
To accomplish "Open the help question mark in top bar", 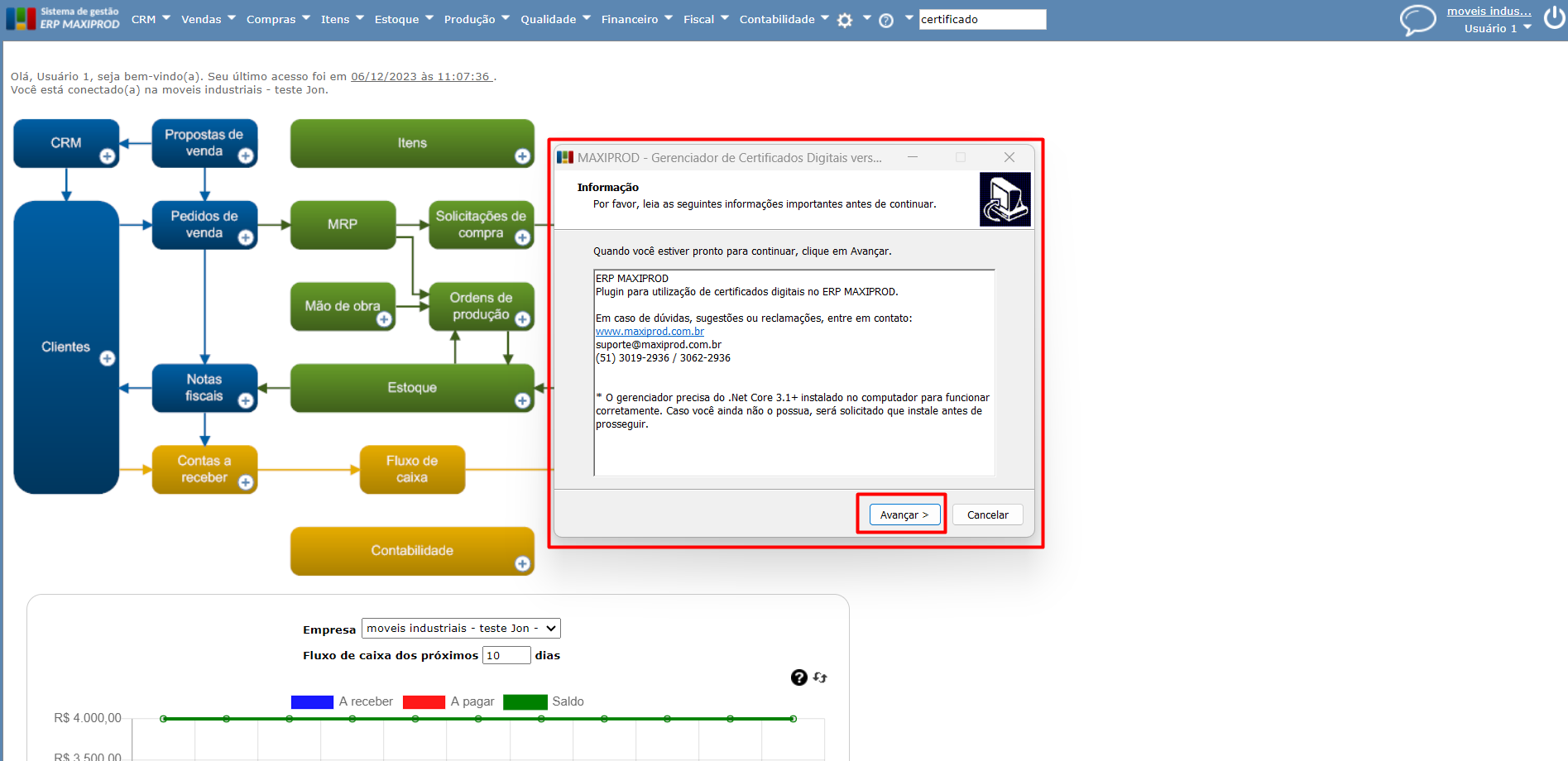I will click(886, 21).
